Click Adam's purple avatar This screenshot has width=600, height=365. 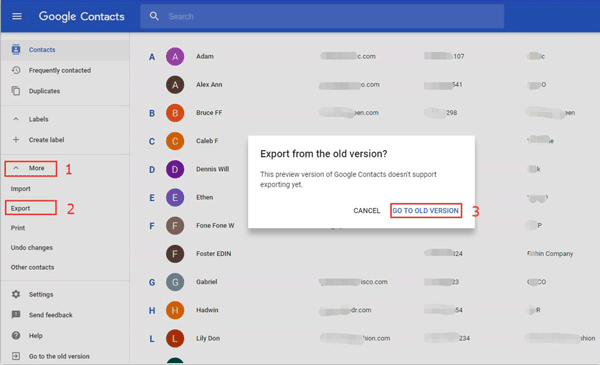pos(175,57)
